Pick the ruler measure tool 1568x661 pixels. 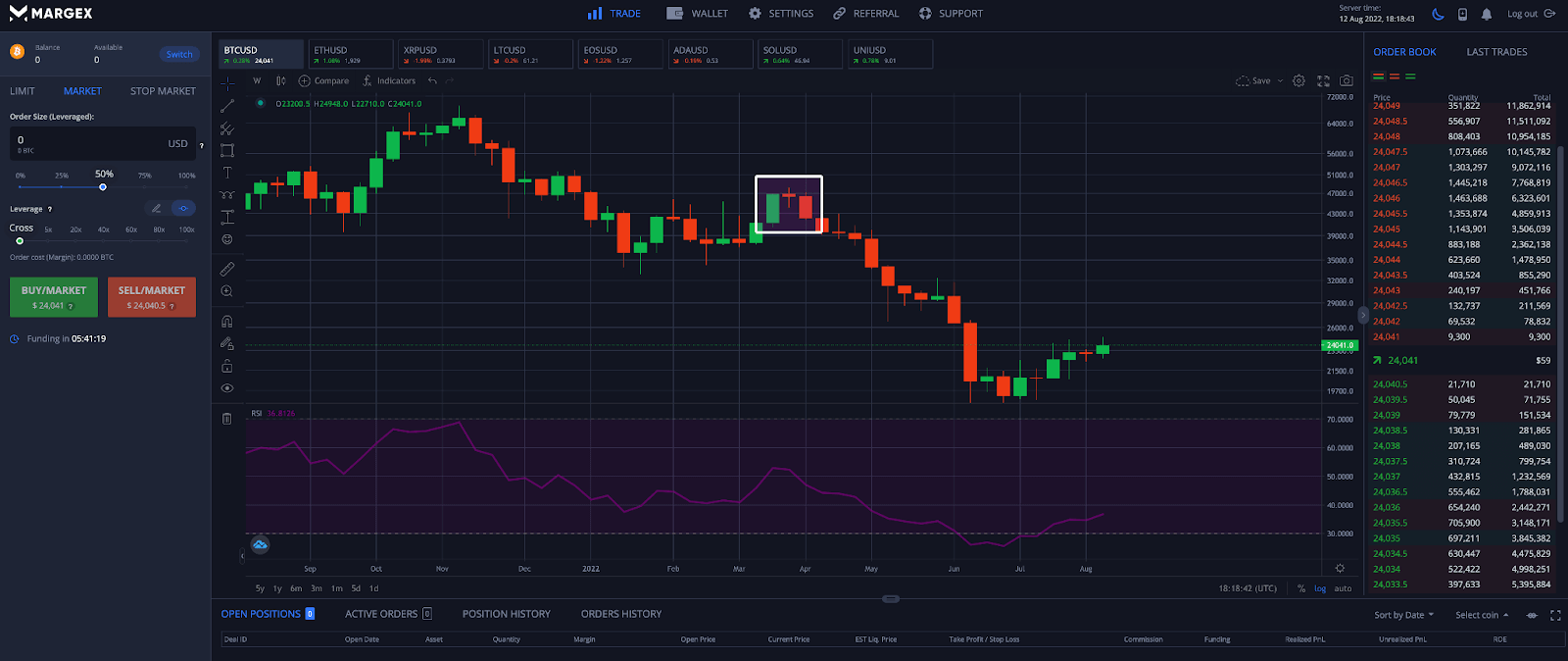[227, 269]
